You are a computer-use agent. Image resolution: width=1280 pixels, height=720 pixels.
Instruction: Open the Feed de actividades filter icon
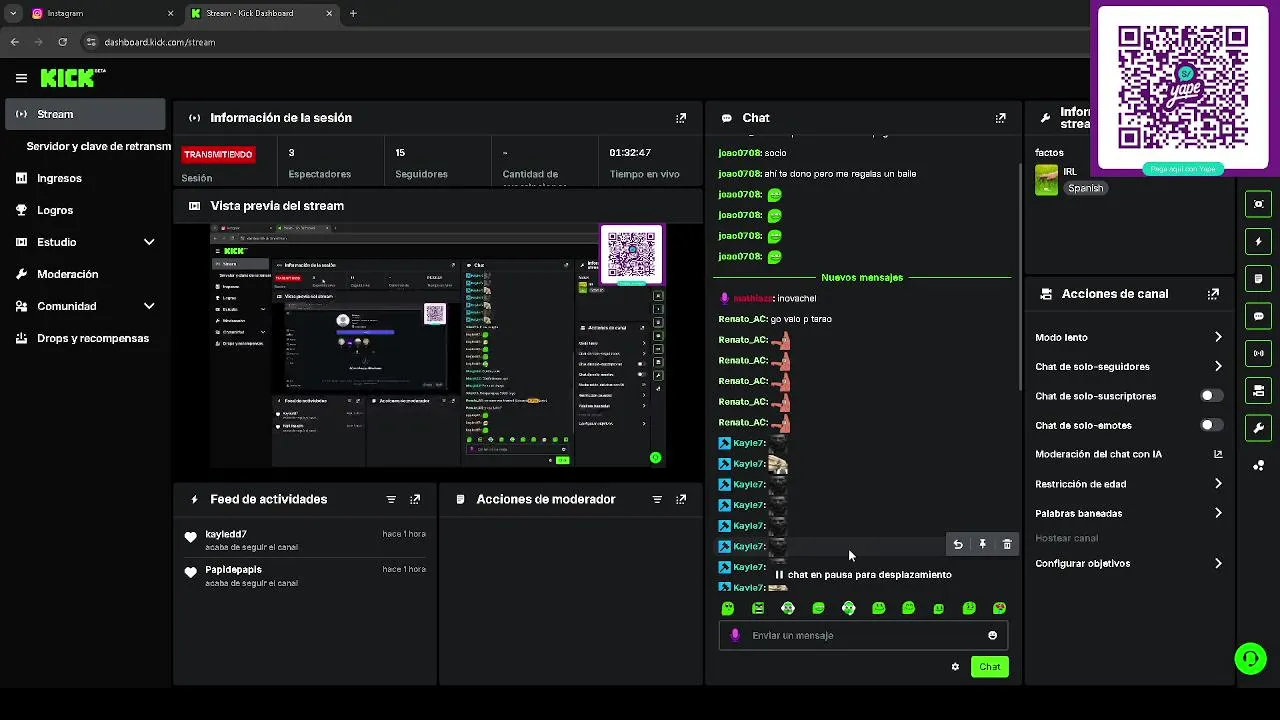coord(391,499)
